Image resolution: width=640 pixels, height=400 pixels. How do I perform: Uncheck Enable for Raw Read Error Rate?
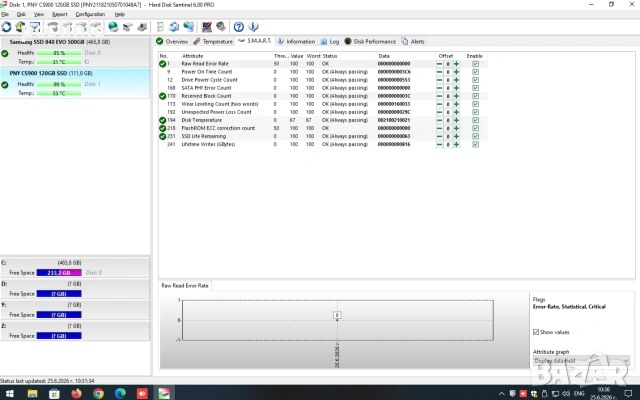[476, 64]
